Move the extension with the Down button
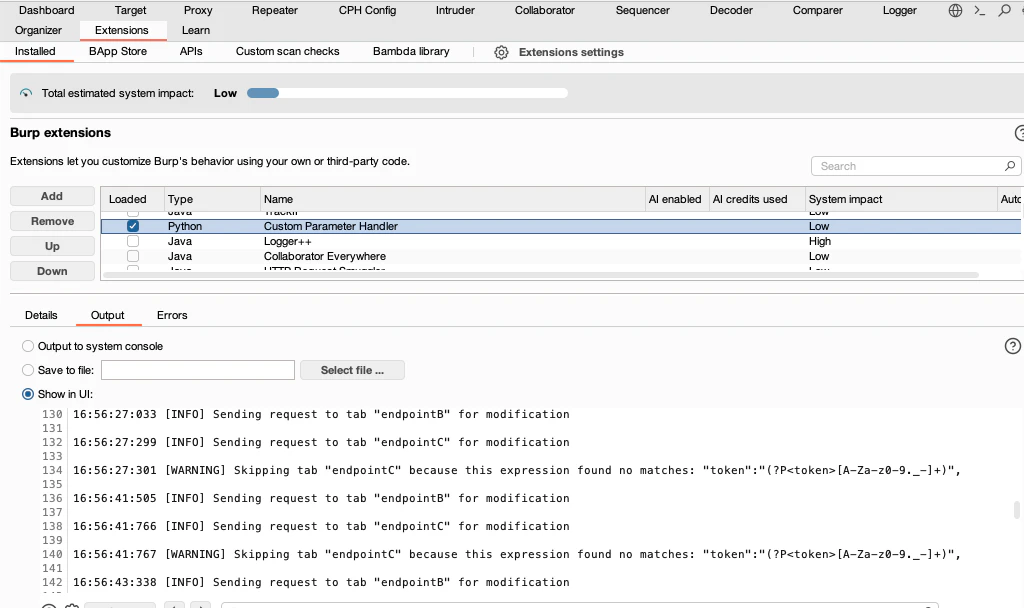The height and width of the screenshot is (608, 1024). 52,271
